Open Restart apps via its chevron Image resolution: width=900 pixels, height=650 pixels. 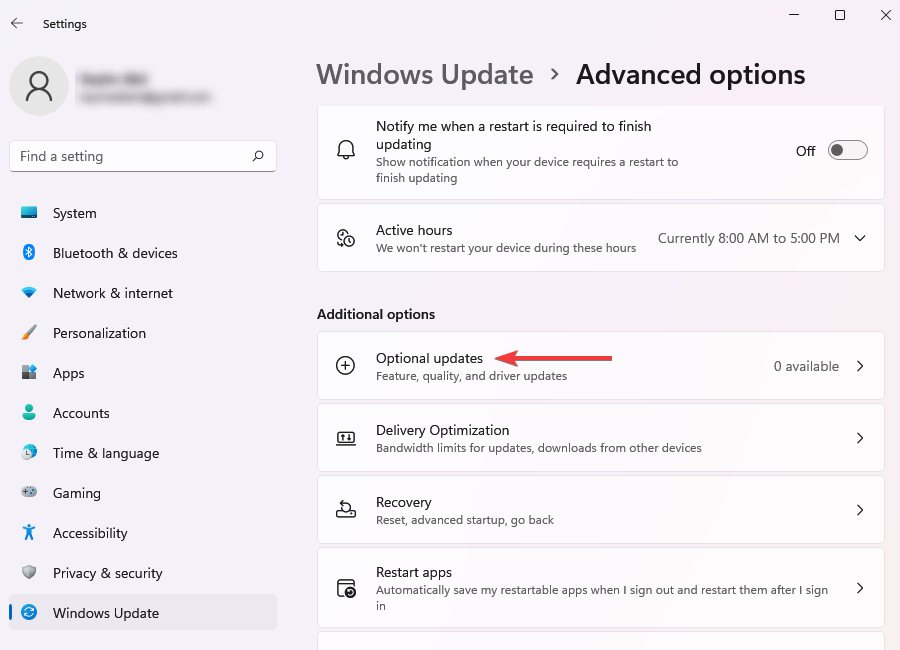coord(860,588)
